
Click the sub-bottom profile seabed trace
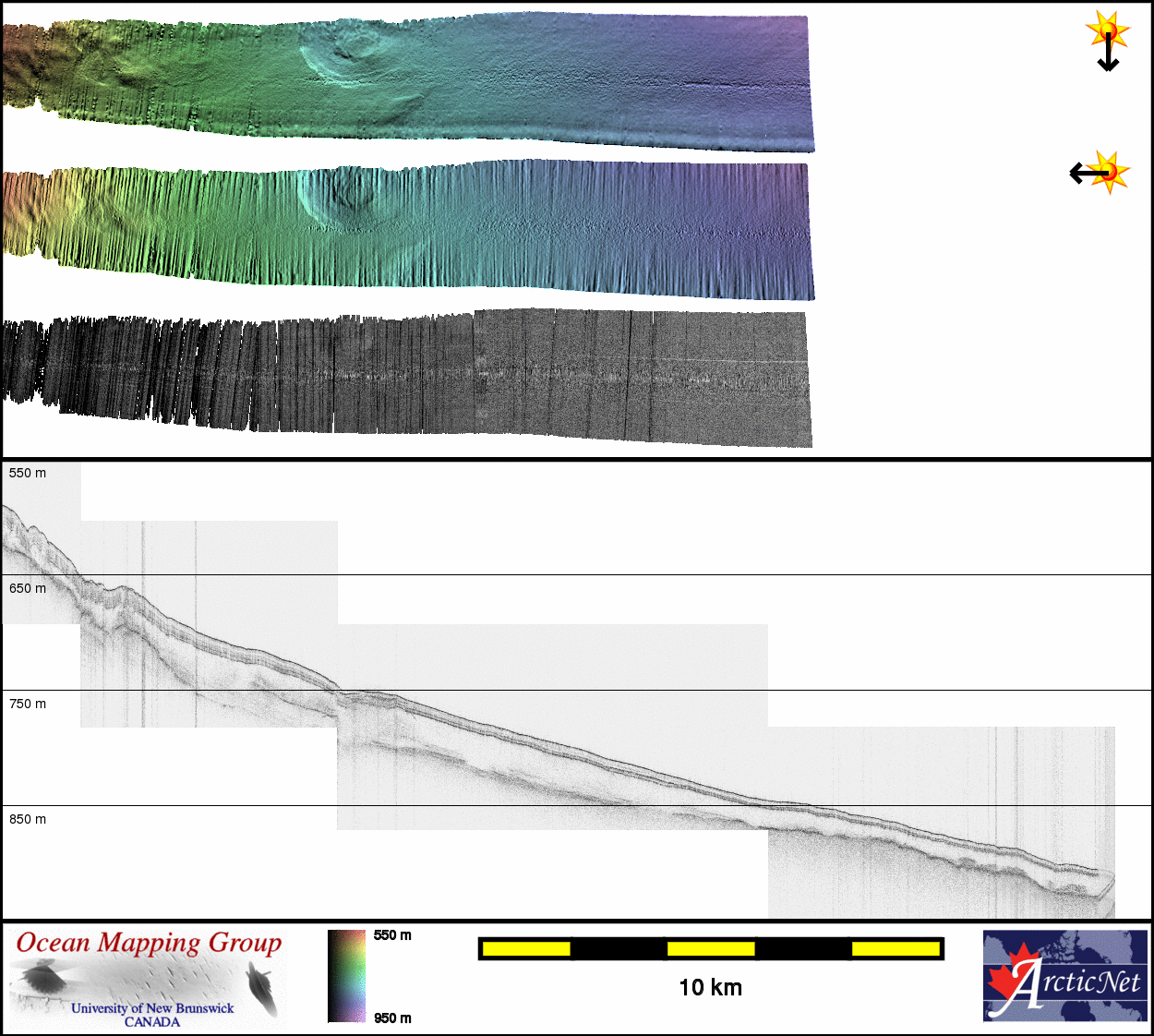[x=554, y=746]
